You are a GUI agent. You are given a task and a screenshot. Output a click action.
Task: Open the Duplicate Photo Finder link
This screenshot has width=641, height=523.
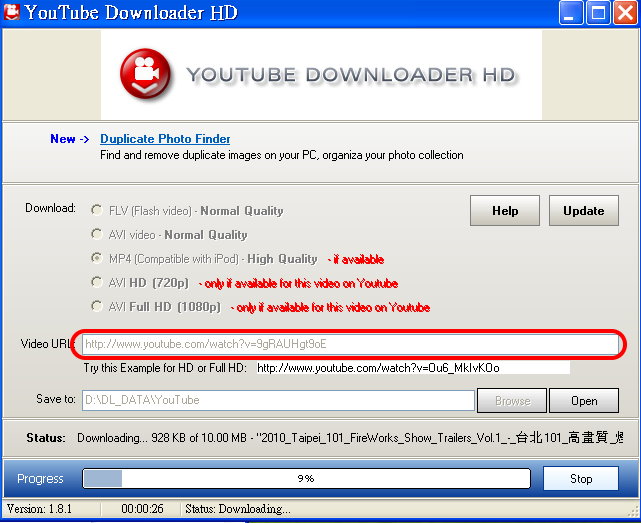pyautogui.click(x=165, y=139)
